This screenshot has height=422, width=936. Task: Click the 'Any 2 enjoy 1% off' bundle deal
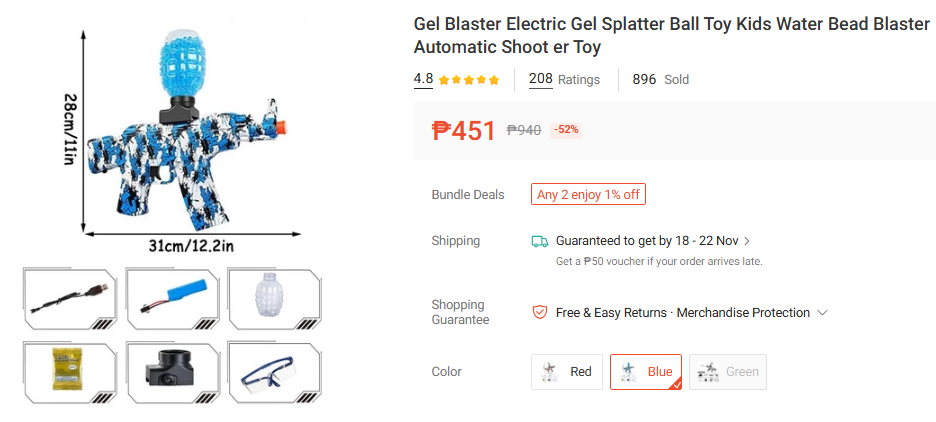click(588, 195)
